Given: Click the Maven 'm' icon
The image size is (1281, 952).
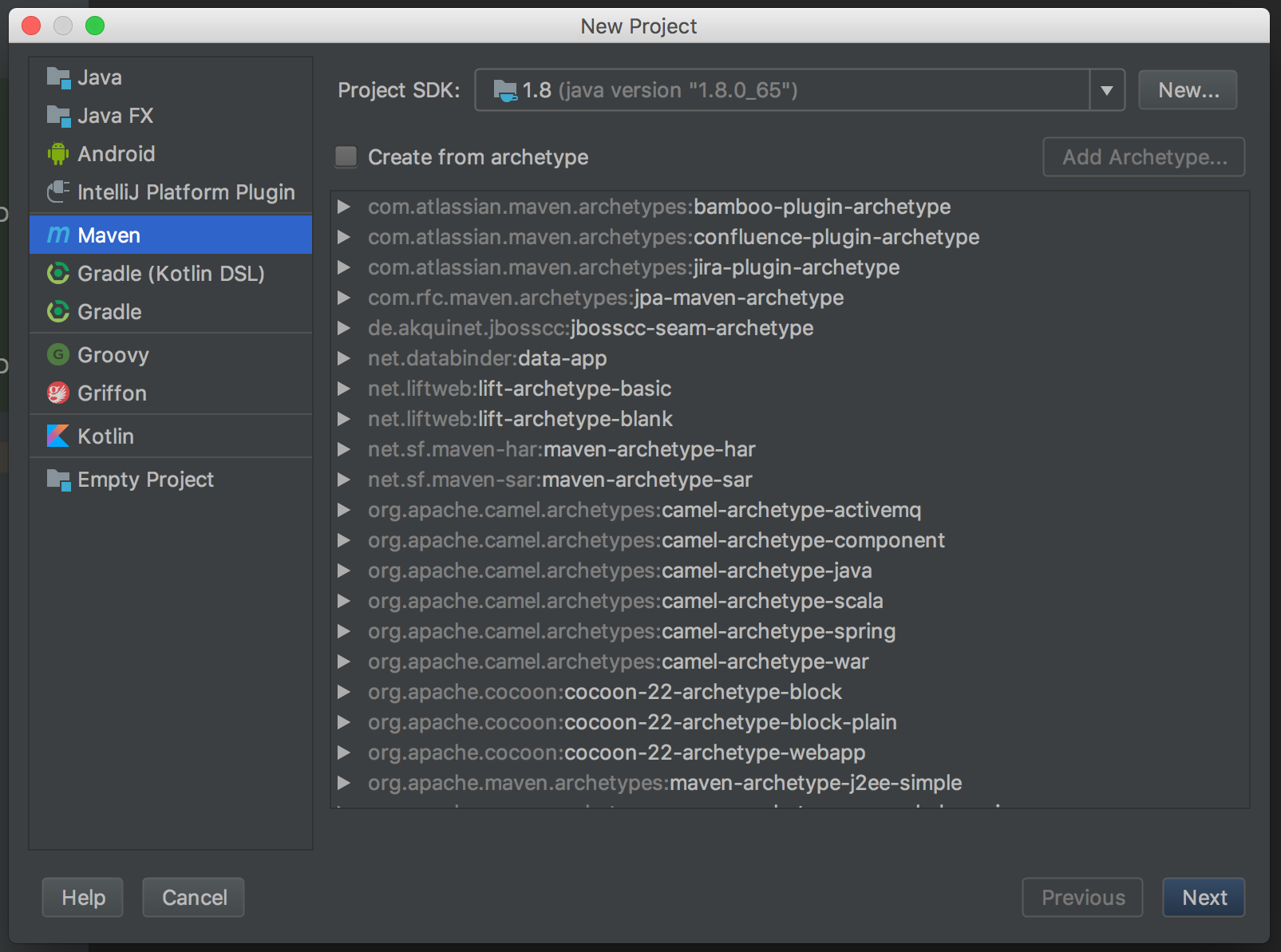Looking at the screenshot, I should pyautogui.click(x=58, y=235).
